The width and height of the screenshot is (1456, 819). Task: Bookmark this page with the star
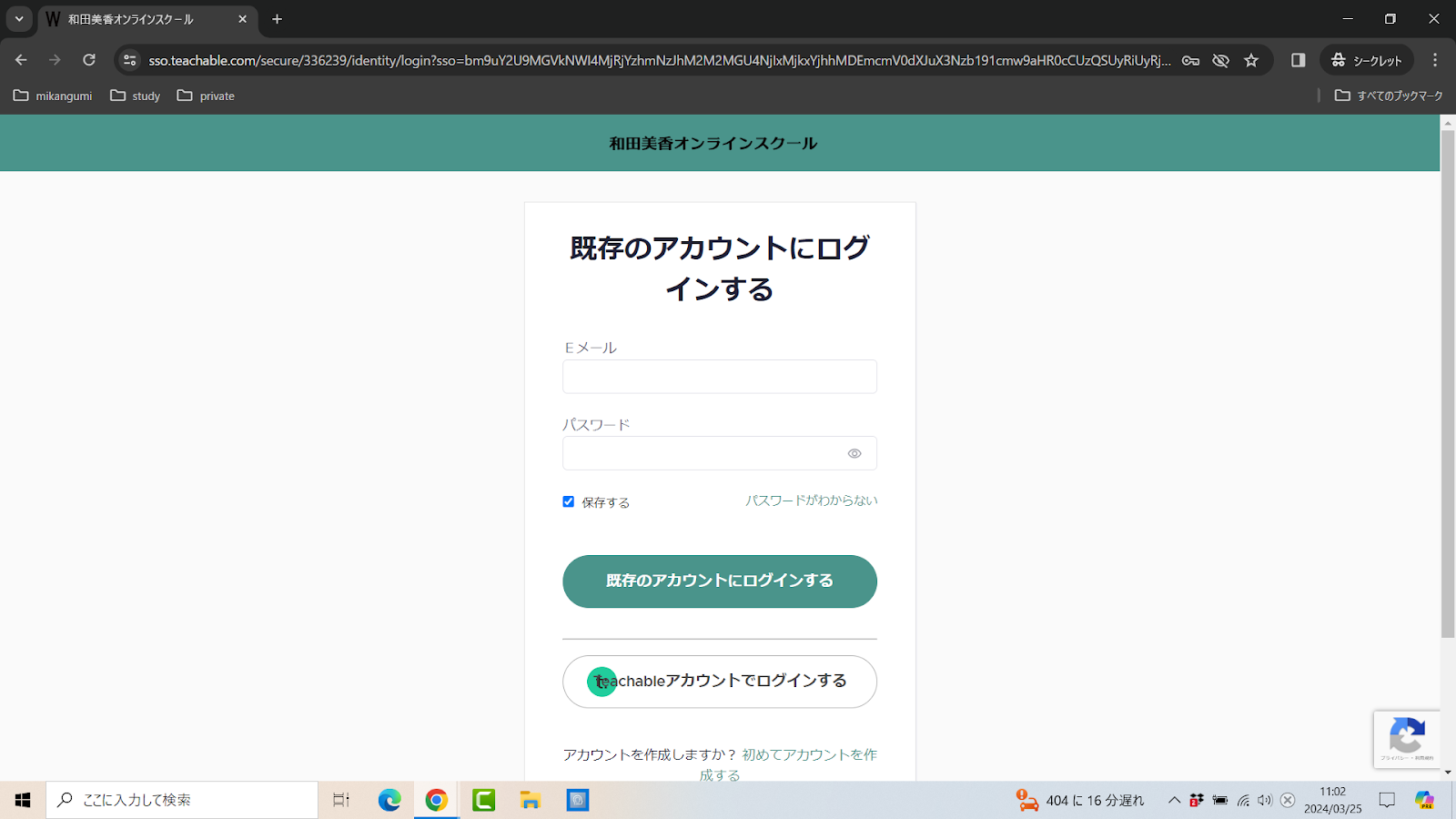pyautogui.click(x=1251, y=60)
